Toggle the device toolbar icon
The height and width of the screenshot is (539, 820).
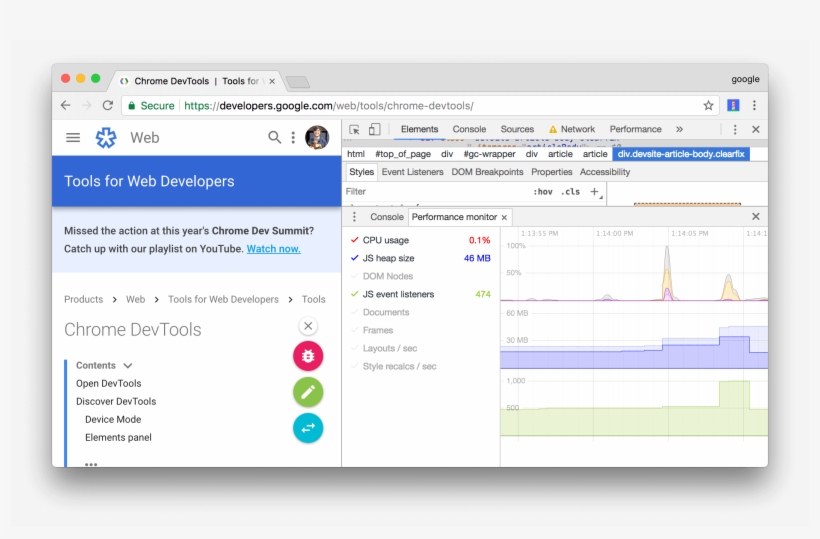point(374,129)
